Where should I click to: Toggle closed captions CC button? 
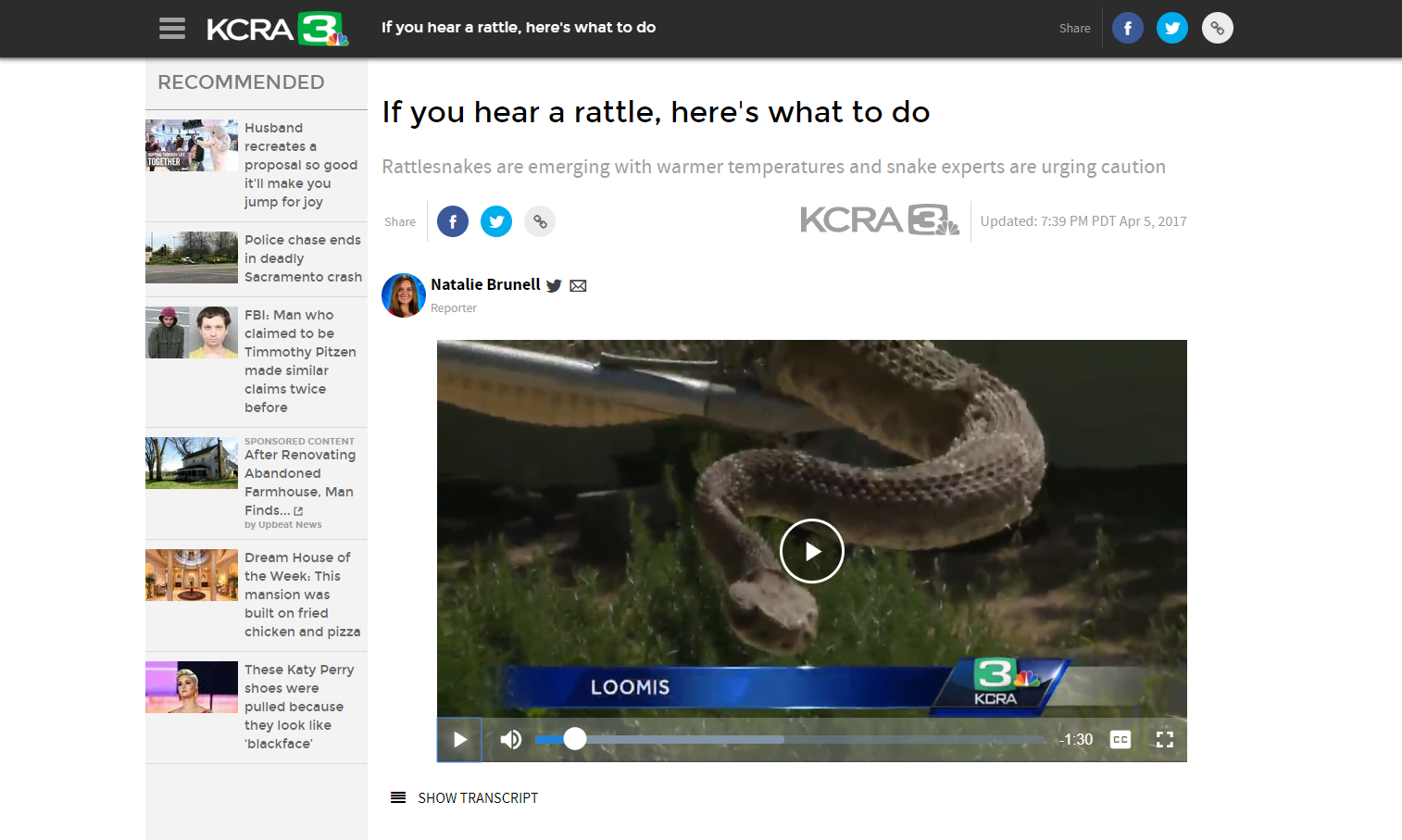coord(1120,739)
